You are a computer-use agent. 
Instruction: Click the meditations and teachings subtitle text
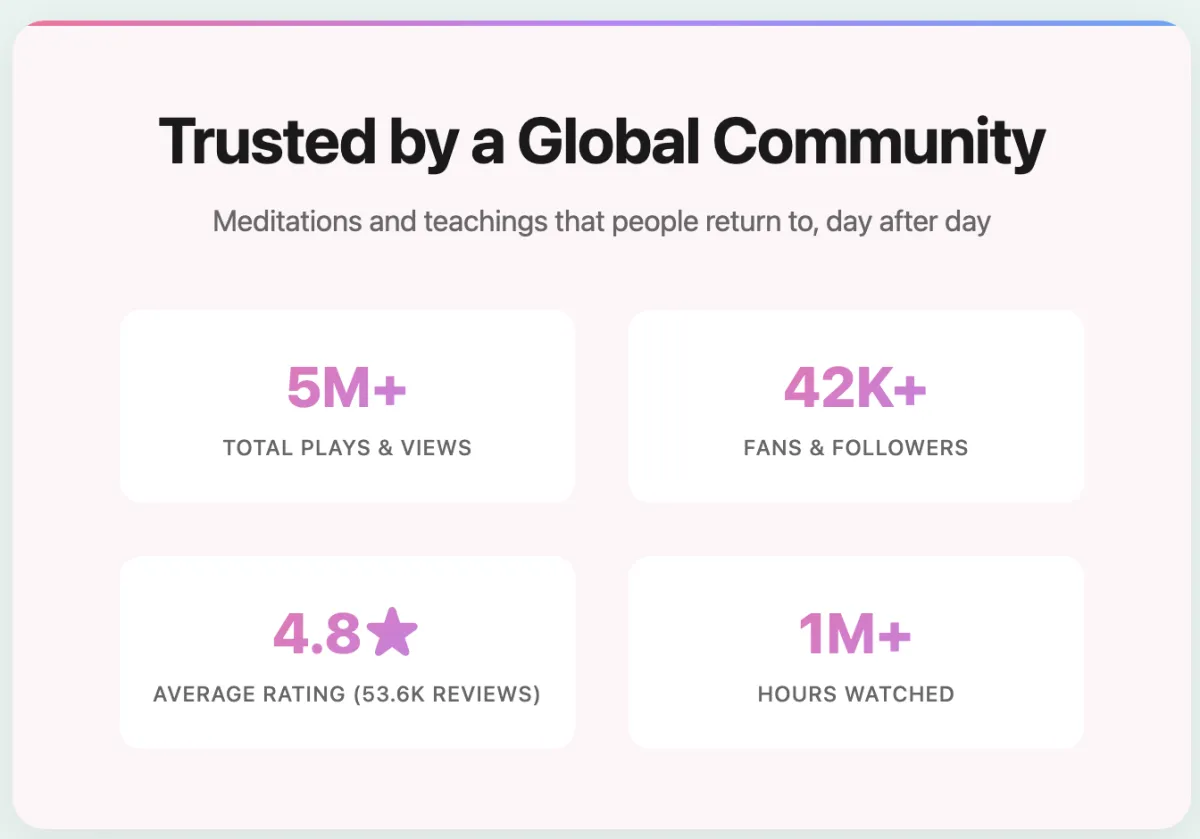tap(601, 221)
